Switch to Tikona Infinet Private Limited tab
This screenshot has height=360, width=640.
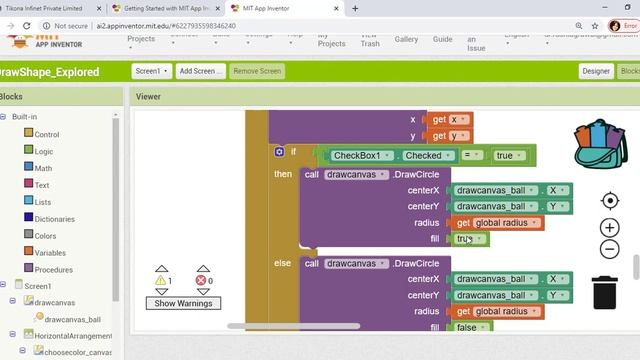(x=44, y=8)
